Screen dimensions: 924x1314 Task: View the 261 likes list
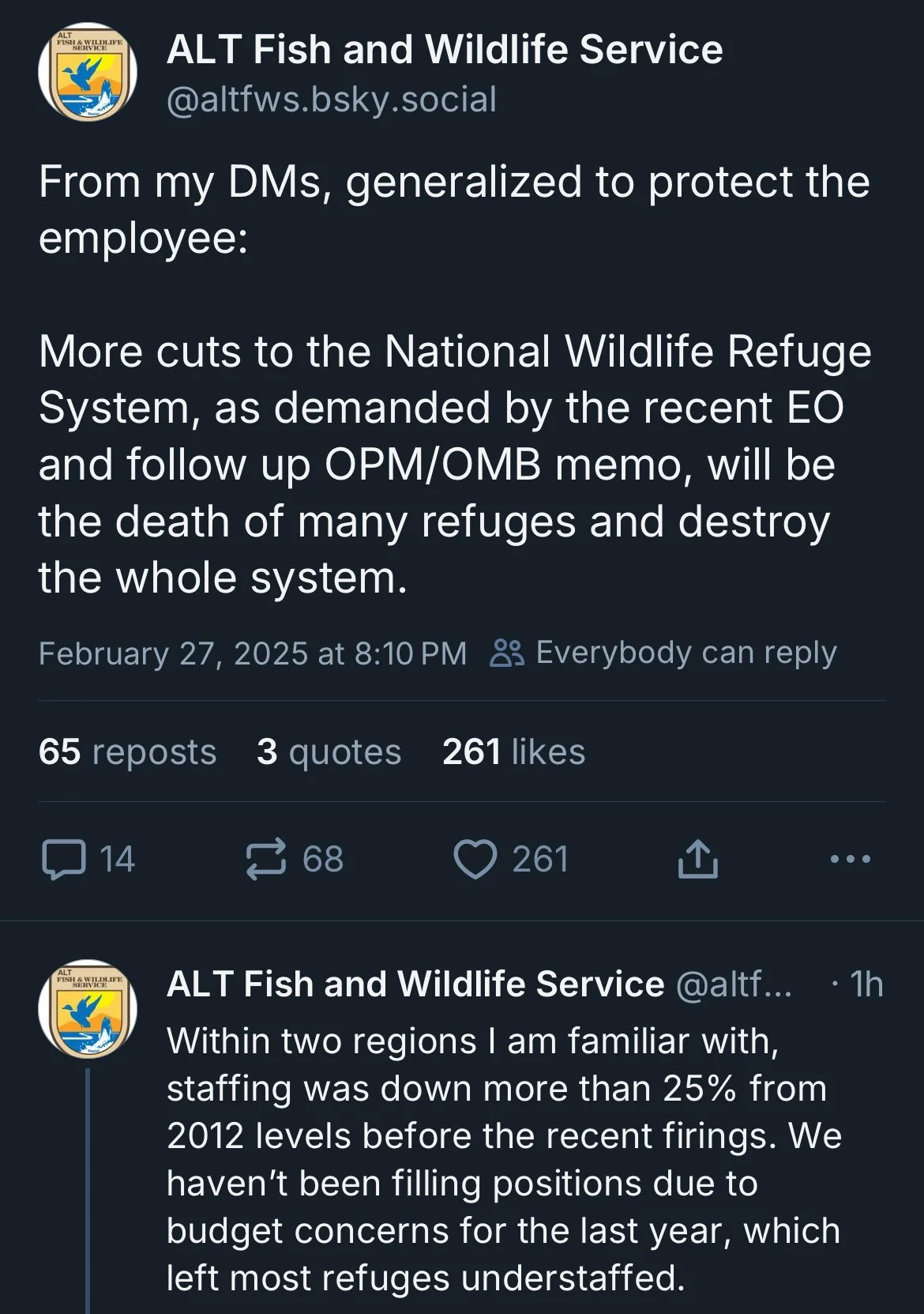point(513,751)
